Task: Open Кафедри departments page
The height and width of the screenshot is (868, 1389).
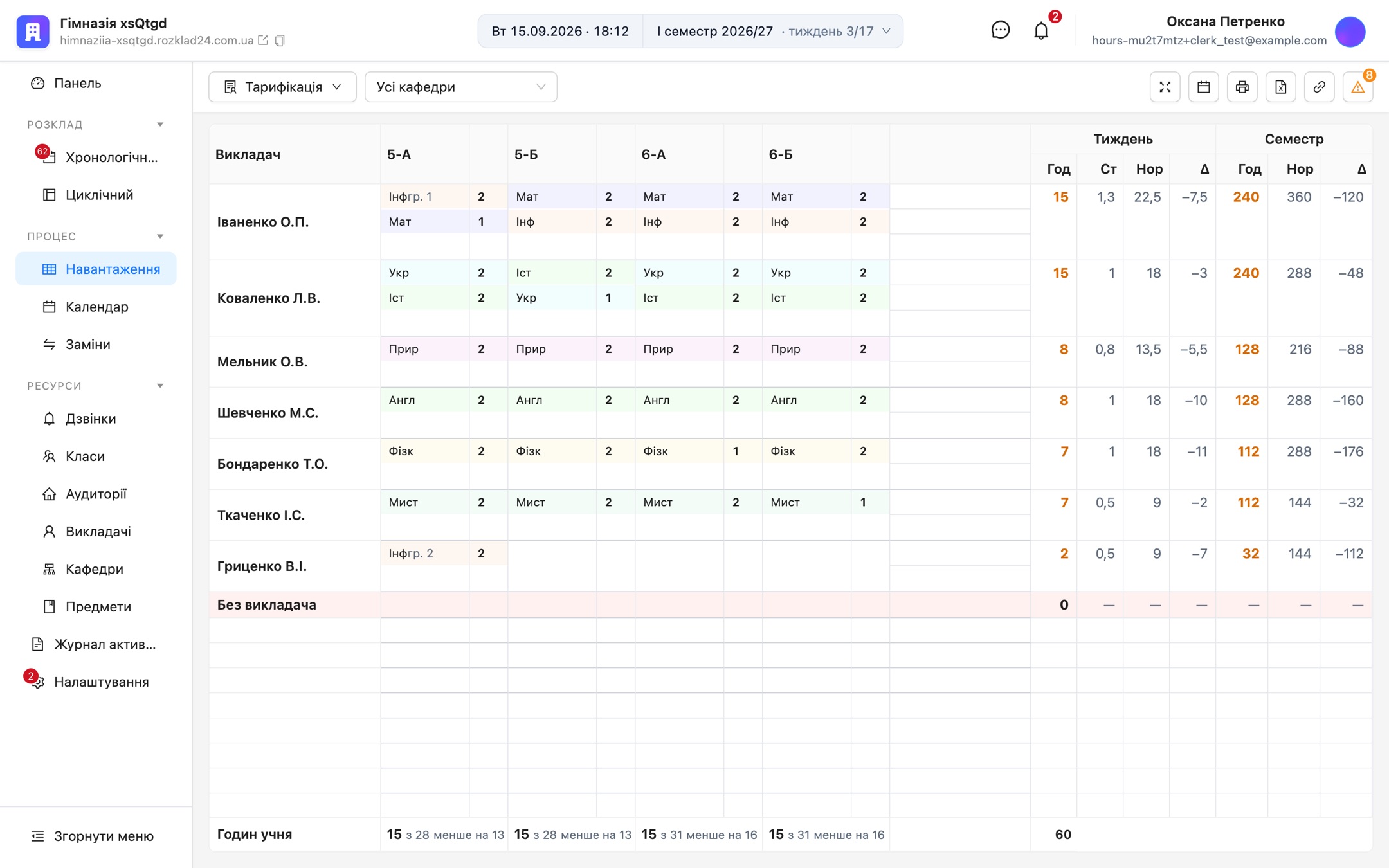Action: coord(96,569)
